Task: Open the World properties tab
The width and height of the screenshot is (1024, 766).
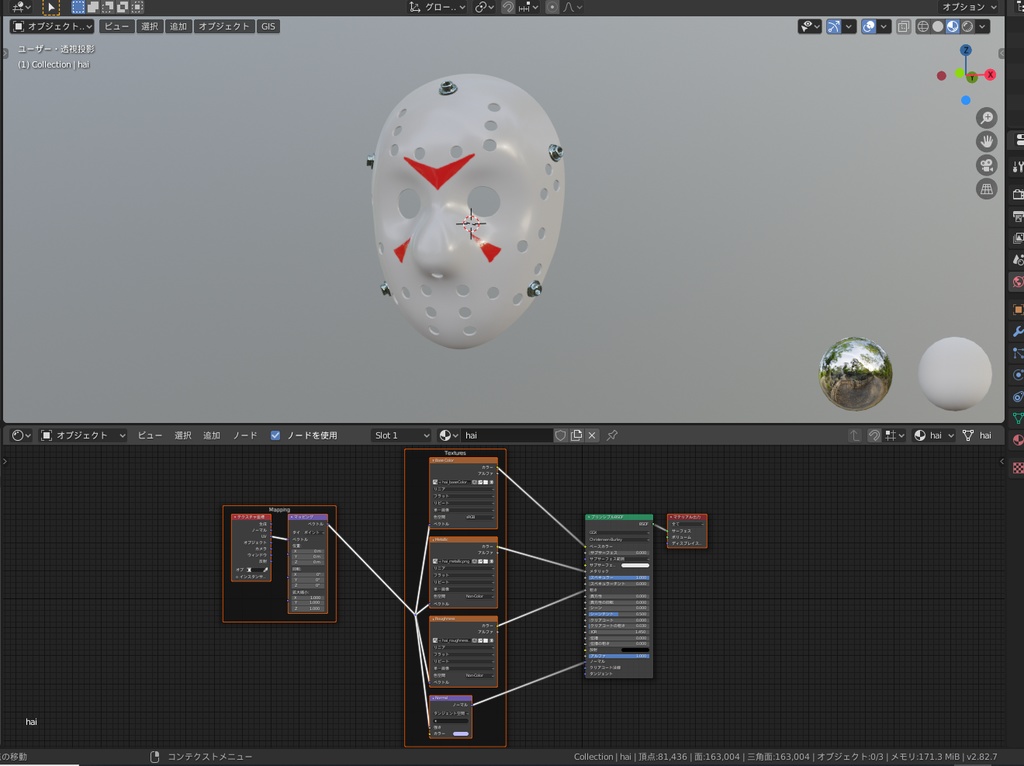Action: 1017,282
